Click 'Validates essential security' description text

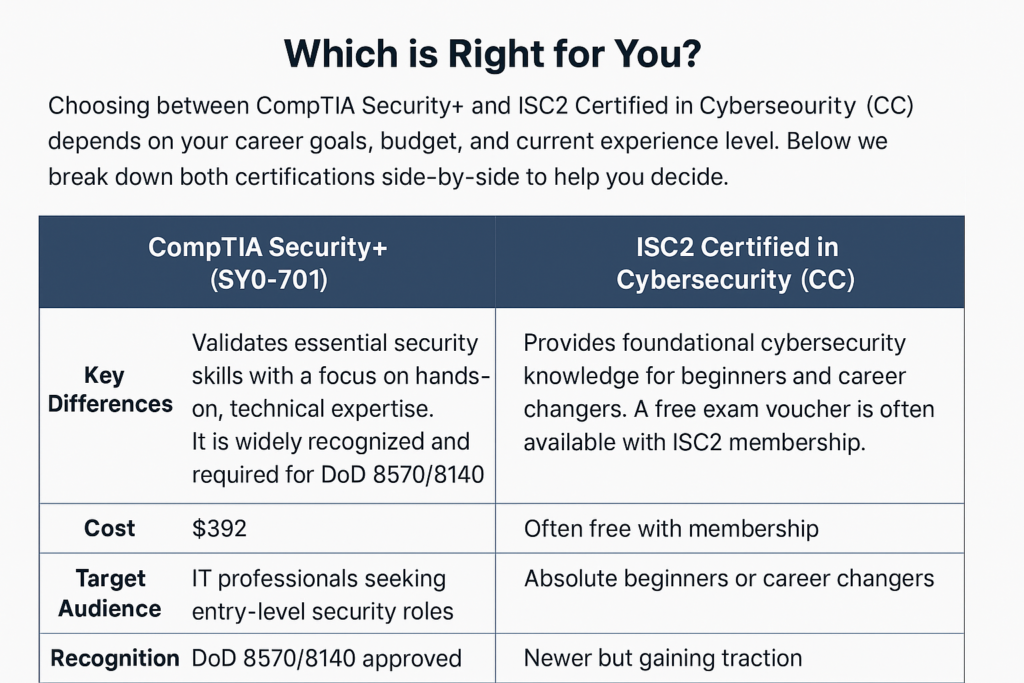(335, 343)
